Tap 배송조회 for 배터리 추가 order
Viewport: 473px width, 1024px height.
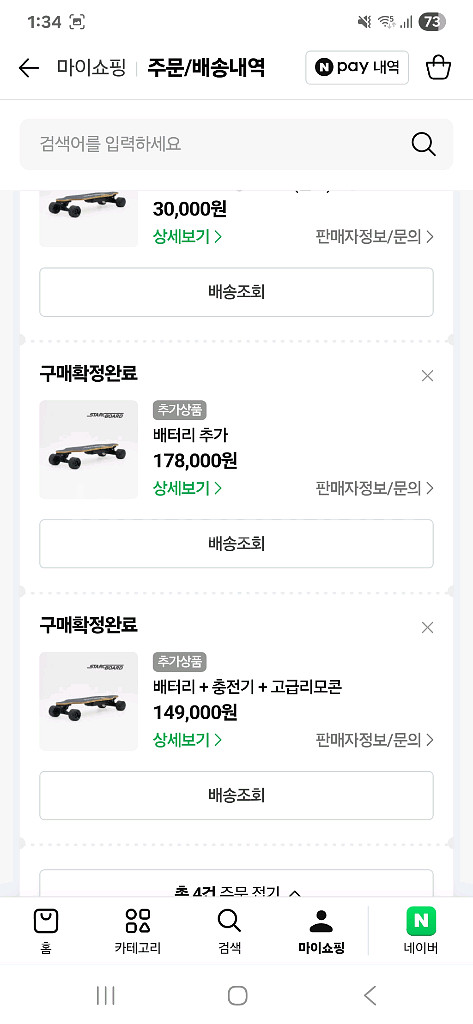(x=236, y=543)
